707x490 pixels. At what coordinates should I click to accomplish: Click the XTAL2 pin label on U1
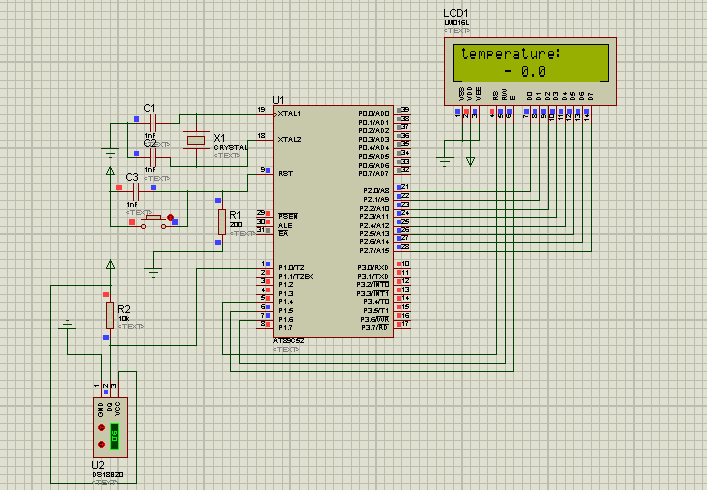tap(289, 140)
